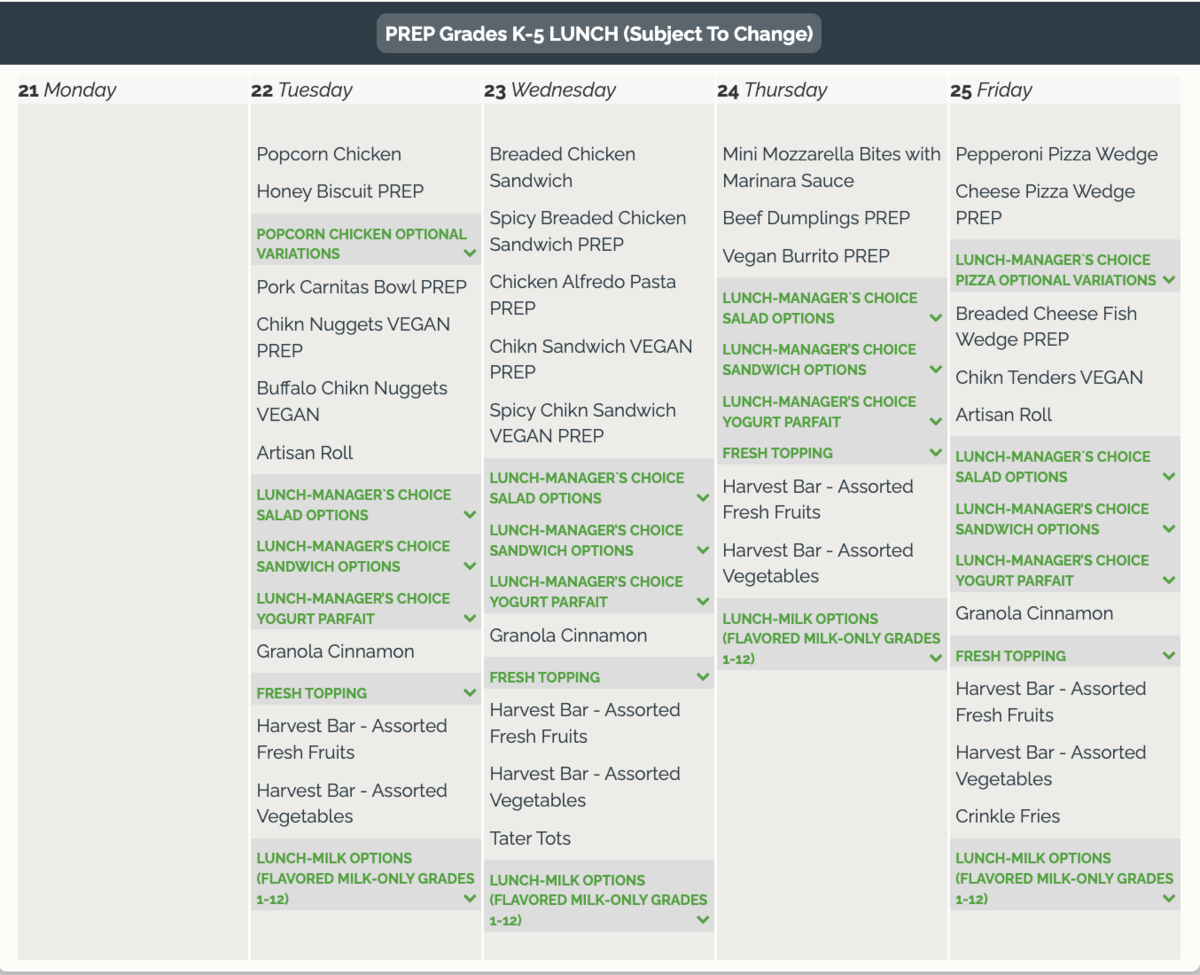Select Crinkle Fries on Friday
Screen dimensions: 1200x975
[x=1008, y=816]
